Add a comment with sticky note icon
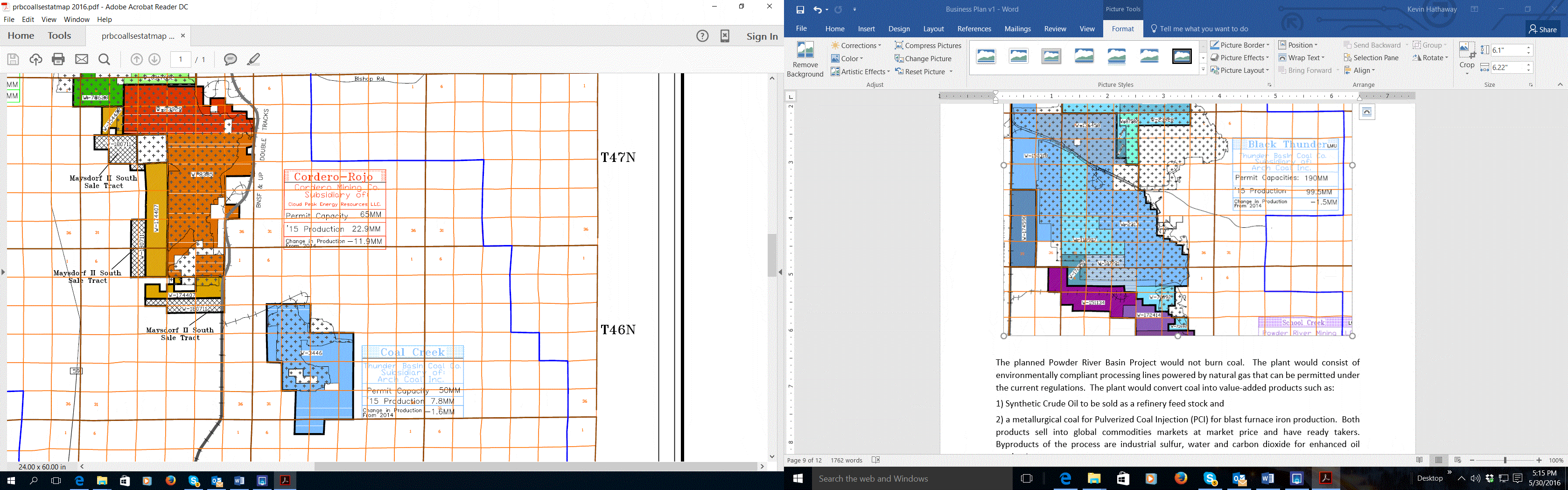Screen dimensions: 1568x490 230,59
